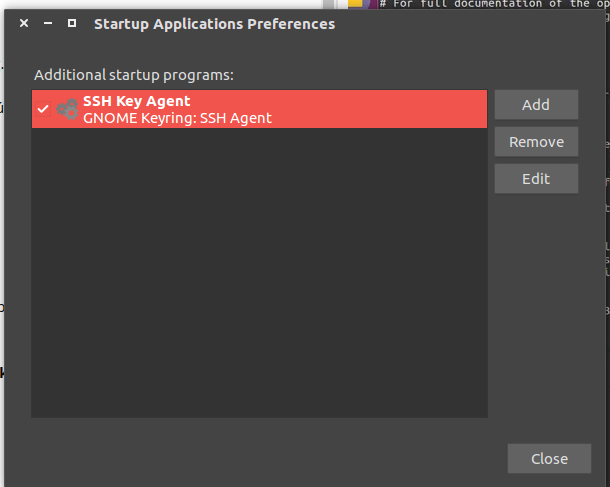The image size is (610, 487).
Task: Maximize the Startup Applications Preferences window
Action: [71, 24]
